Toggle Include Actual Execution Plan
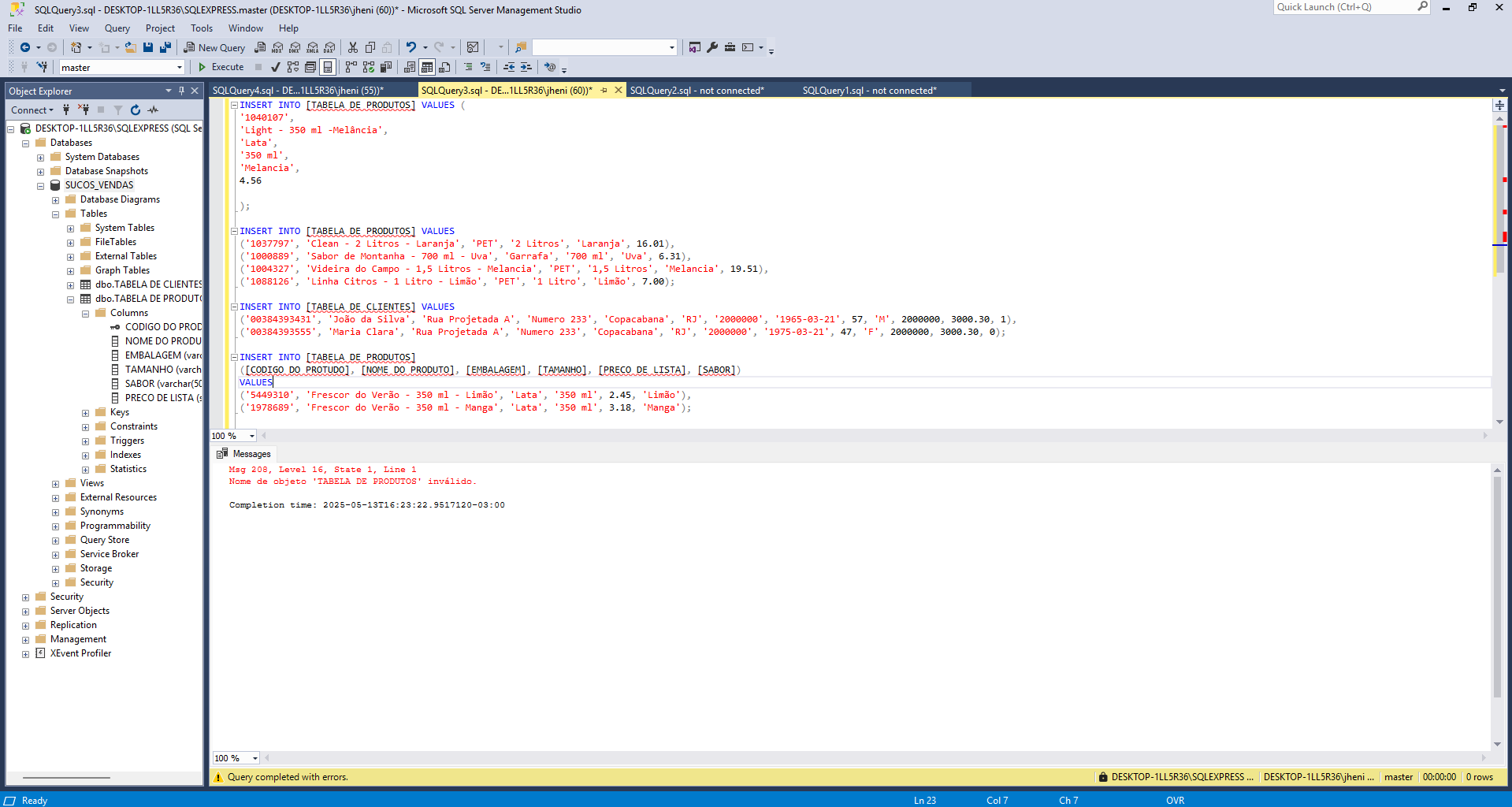This screenshot has width=1512, height=807. [x=351, y=67]
